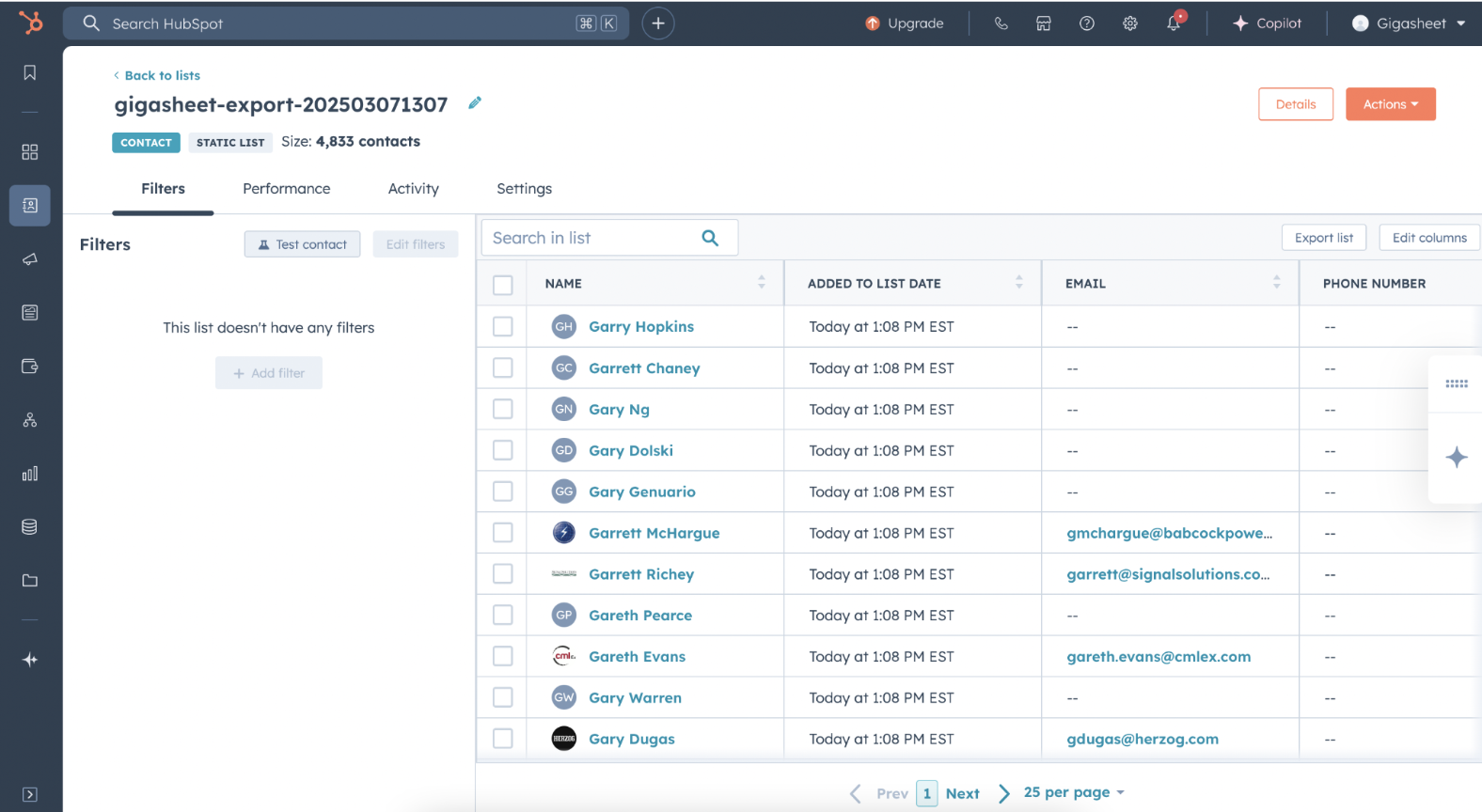This screenshot has width=1482, height=812.
Task: Select the checkbox for Gary Ng
Action: pyautogui.click(x=503, y=409)
